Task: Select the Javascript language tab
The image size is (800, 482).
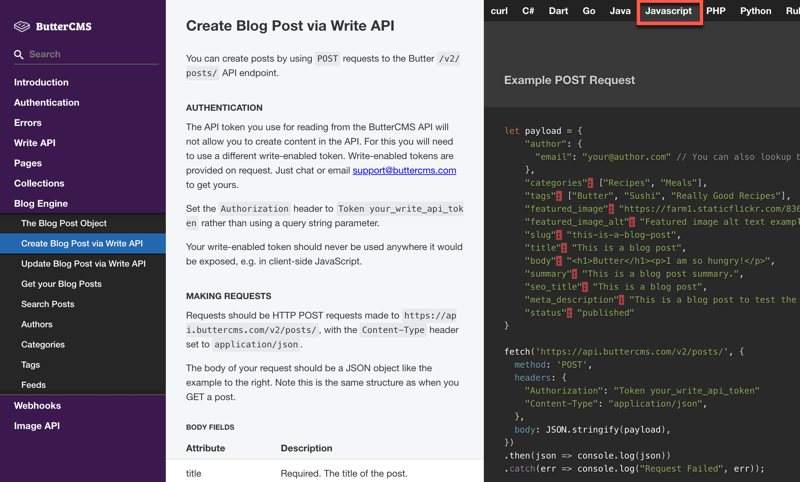Action: tap(668, 11)
